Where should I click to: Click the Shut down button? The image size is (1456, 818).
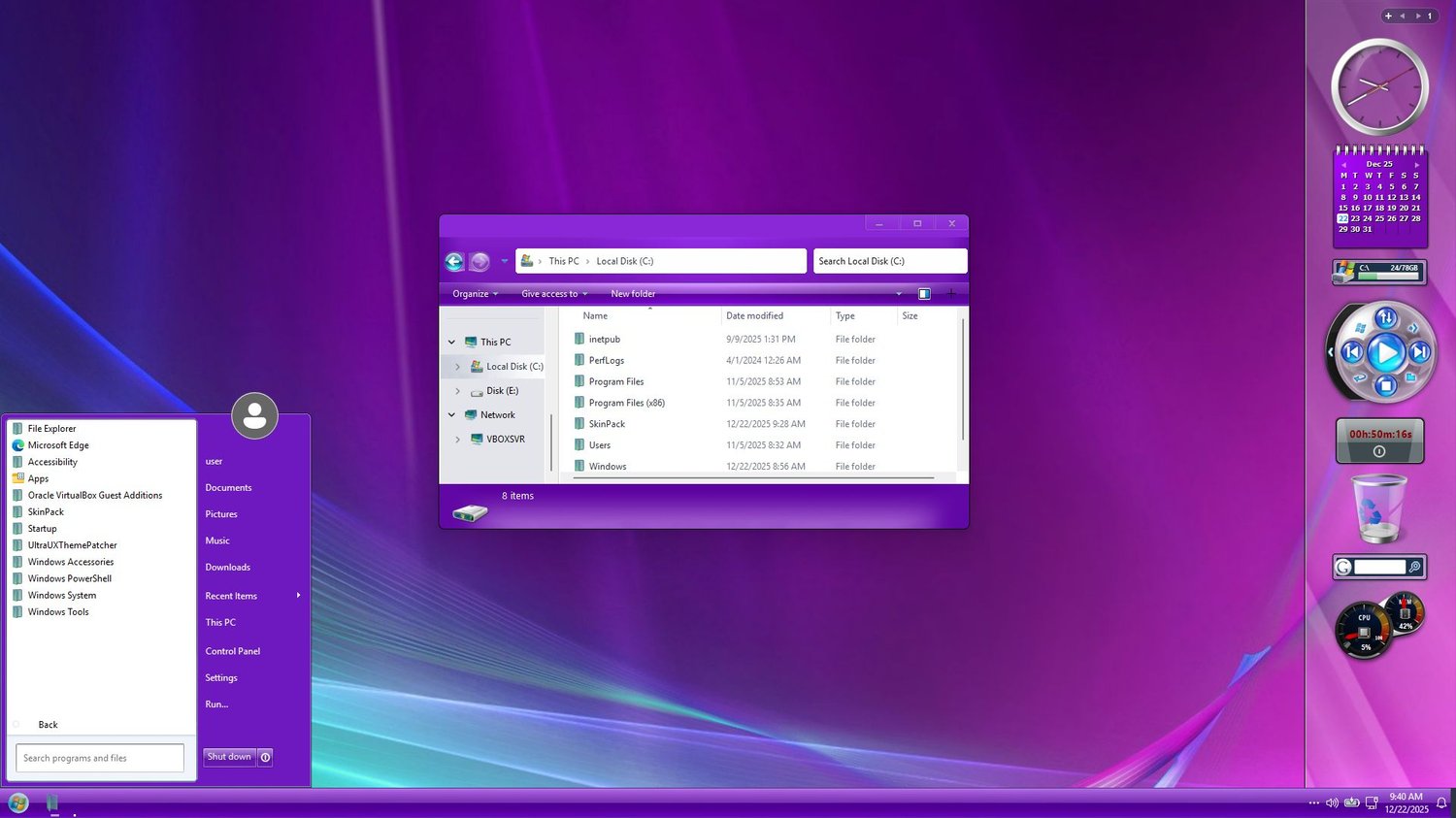point(229,757)
